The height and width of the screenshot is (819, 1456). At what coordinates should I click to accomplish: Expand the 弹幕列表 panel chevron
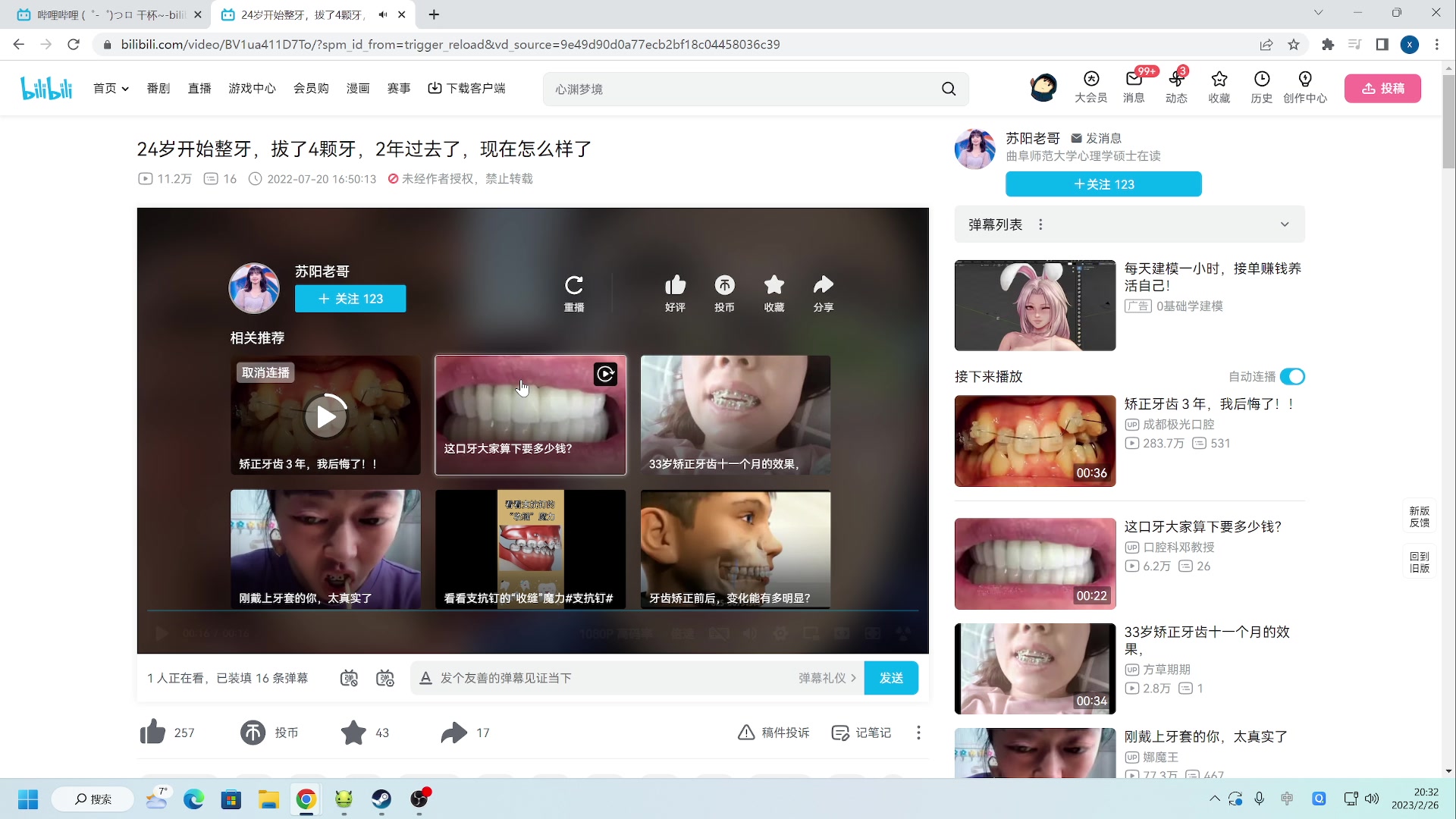[1285, 224]
